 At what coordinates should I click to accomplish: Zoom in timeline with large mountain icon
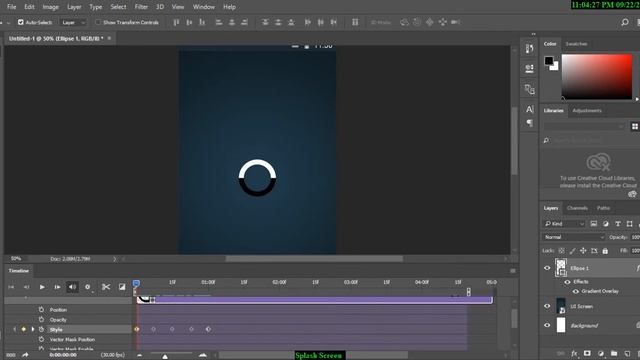[202, 355]
